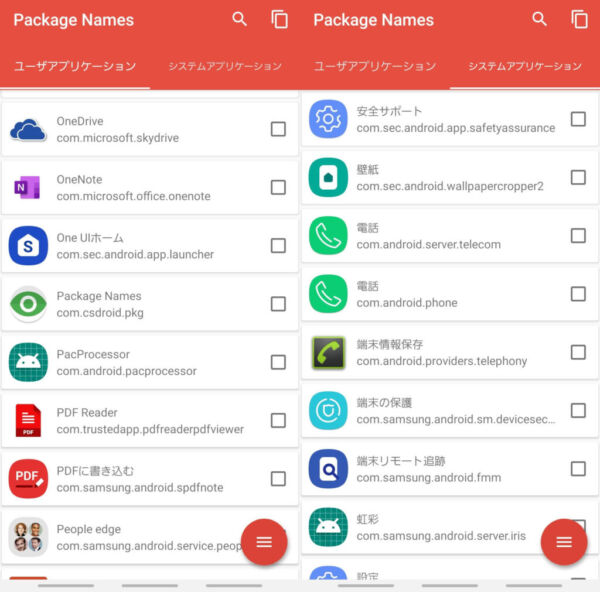
Task: Click the Package Names eye icon
Action: tap(28, 304)
